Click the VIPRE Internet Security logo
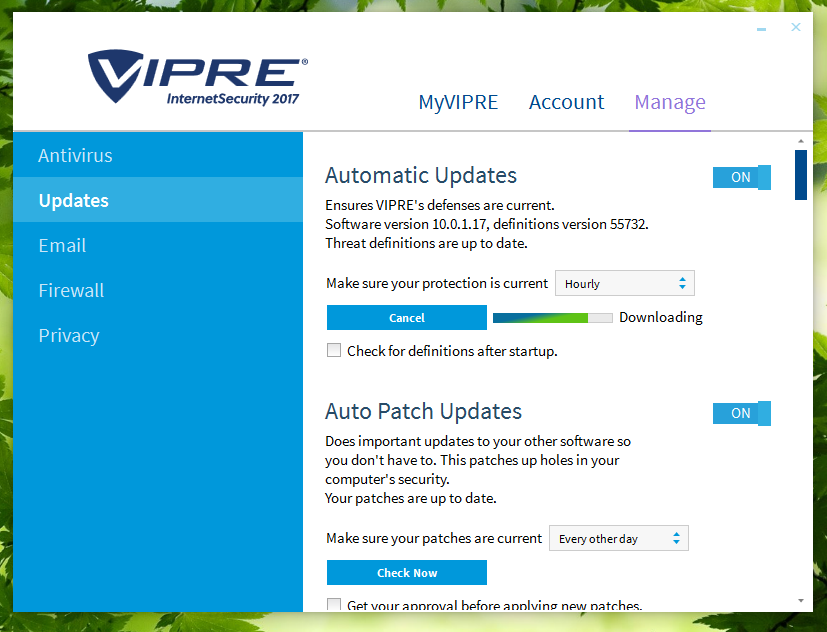 (197, 79)
